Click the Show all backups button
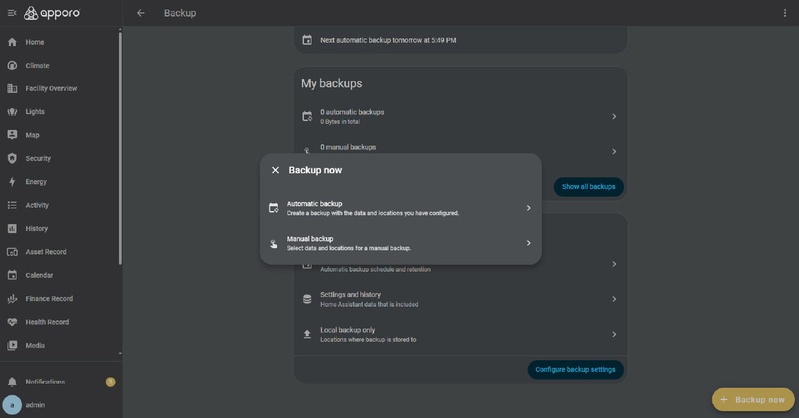Screen dimensions: 799x418 (589, 187)
